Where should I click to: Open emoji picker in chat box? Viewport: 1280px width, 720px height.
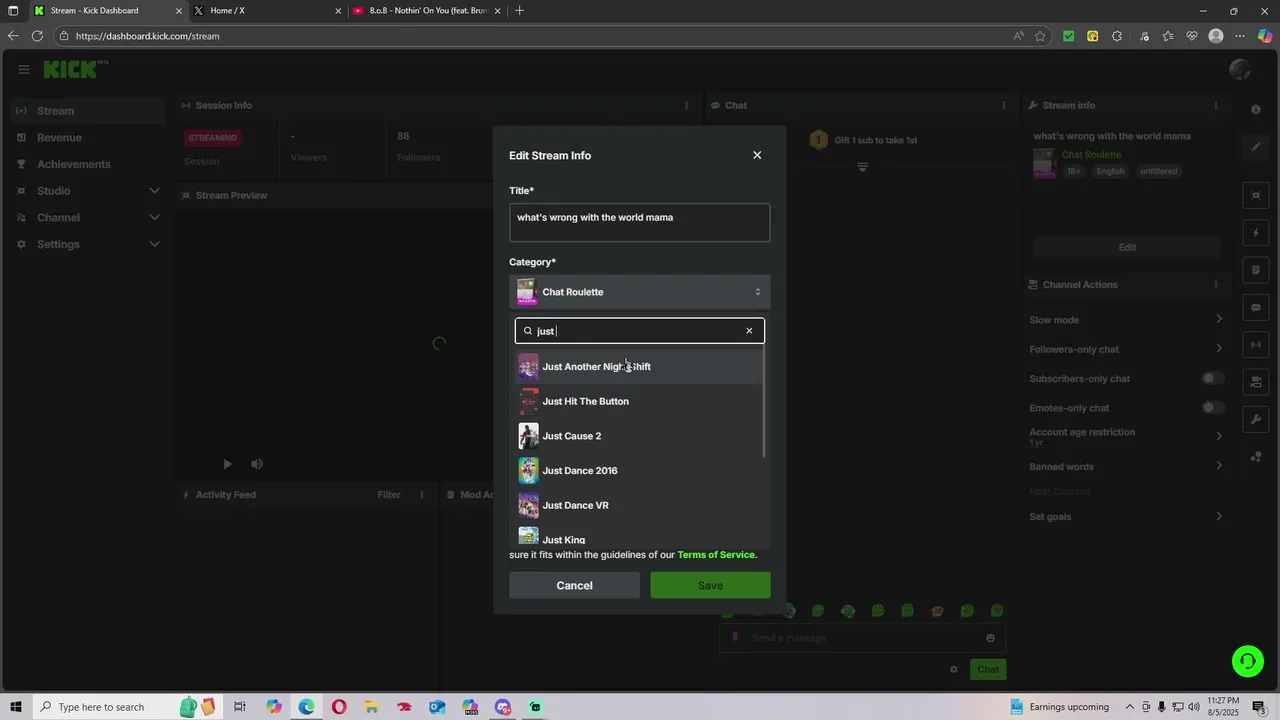[990, 638]
